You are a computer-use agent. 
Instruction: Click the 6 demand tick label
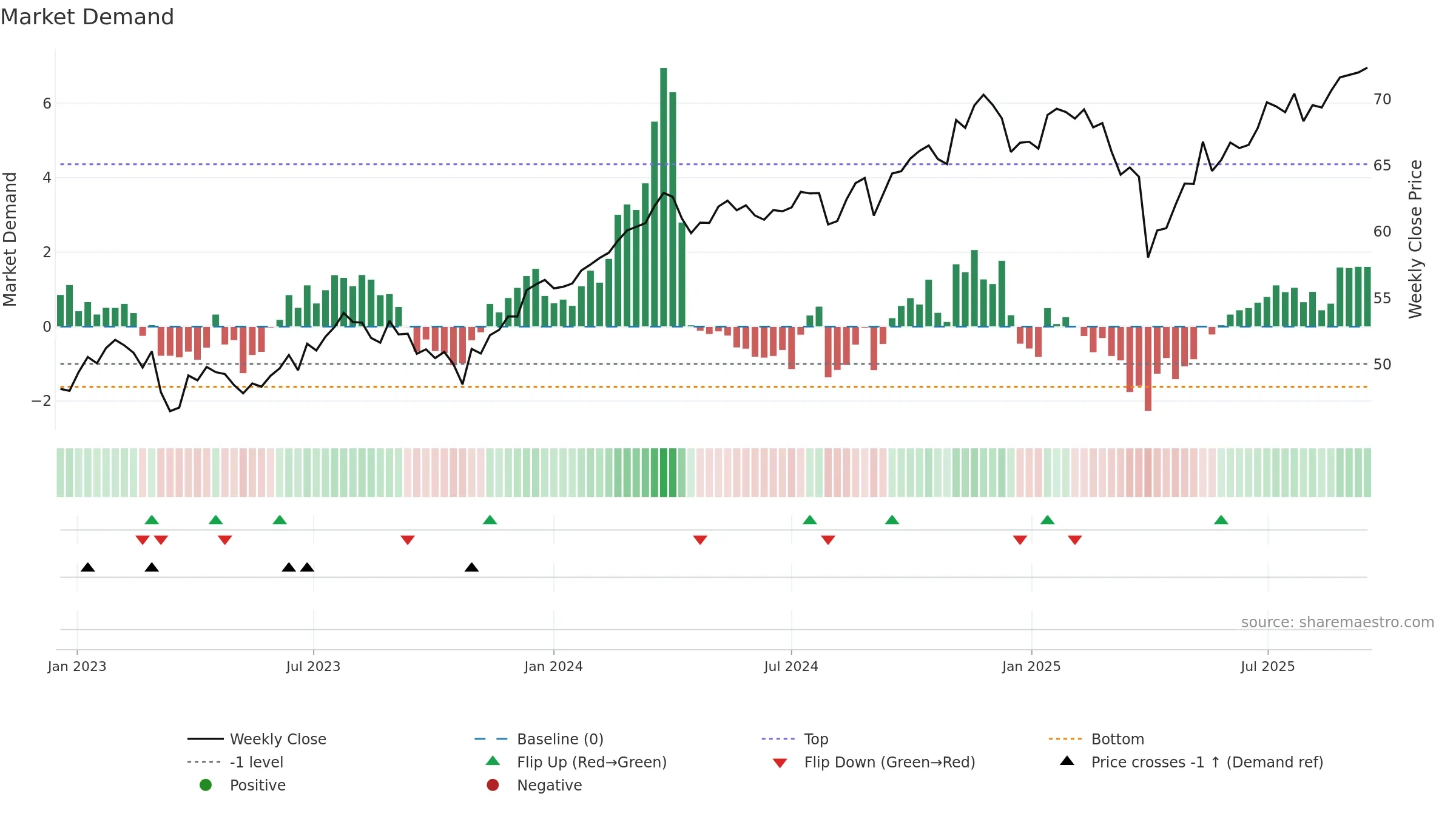coord(47,103)
